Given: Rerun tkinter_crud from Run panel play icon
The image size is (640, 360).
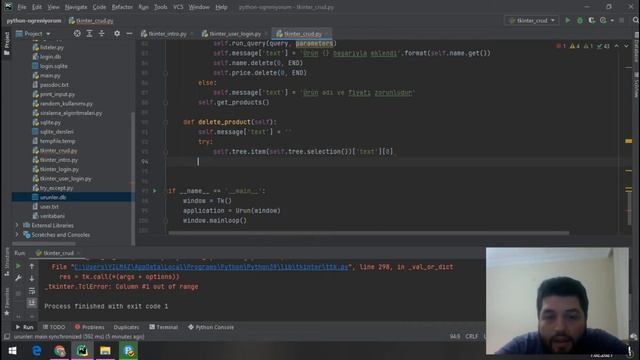Looking at the screenshot, I should 18,266.
